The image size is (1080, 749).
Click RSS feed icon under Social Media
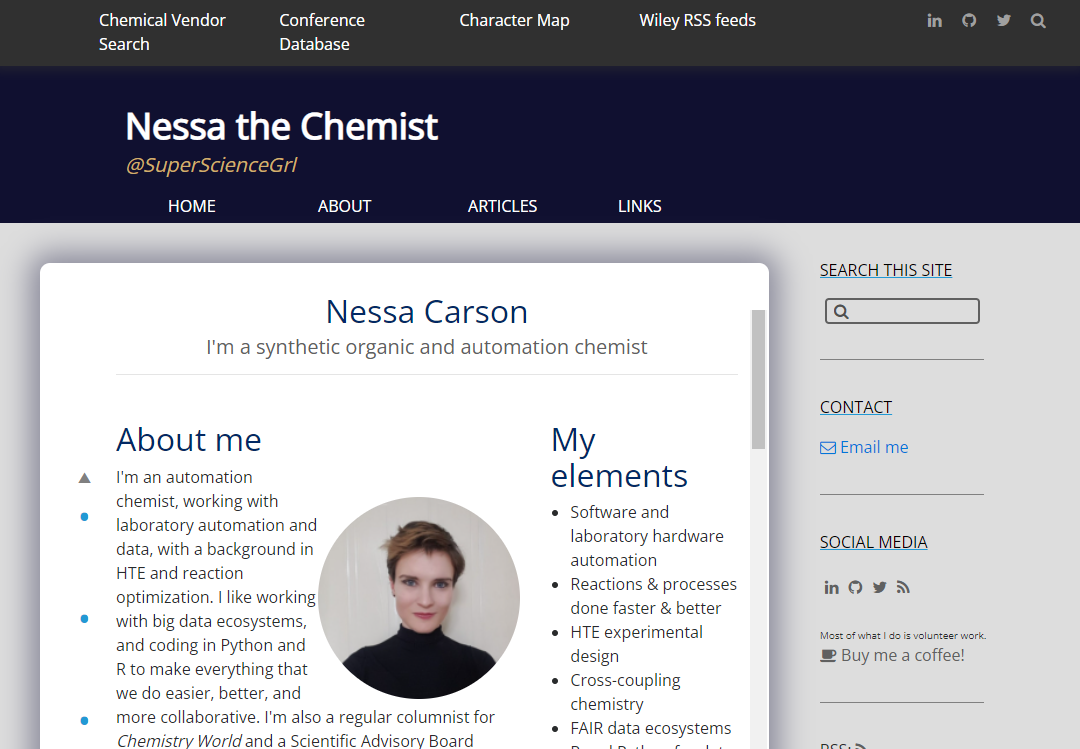tap(903, 588)
